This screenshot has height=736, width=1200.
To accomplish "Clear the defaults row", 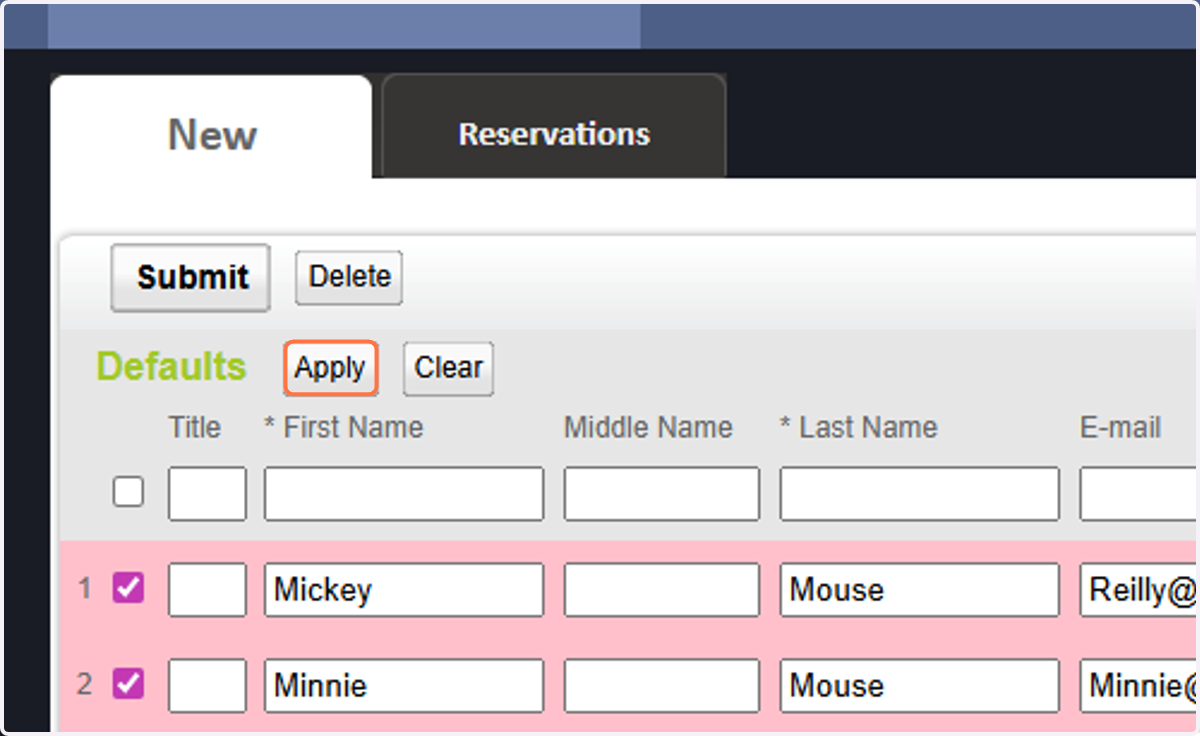I will [x=448, y=368].
